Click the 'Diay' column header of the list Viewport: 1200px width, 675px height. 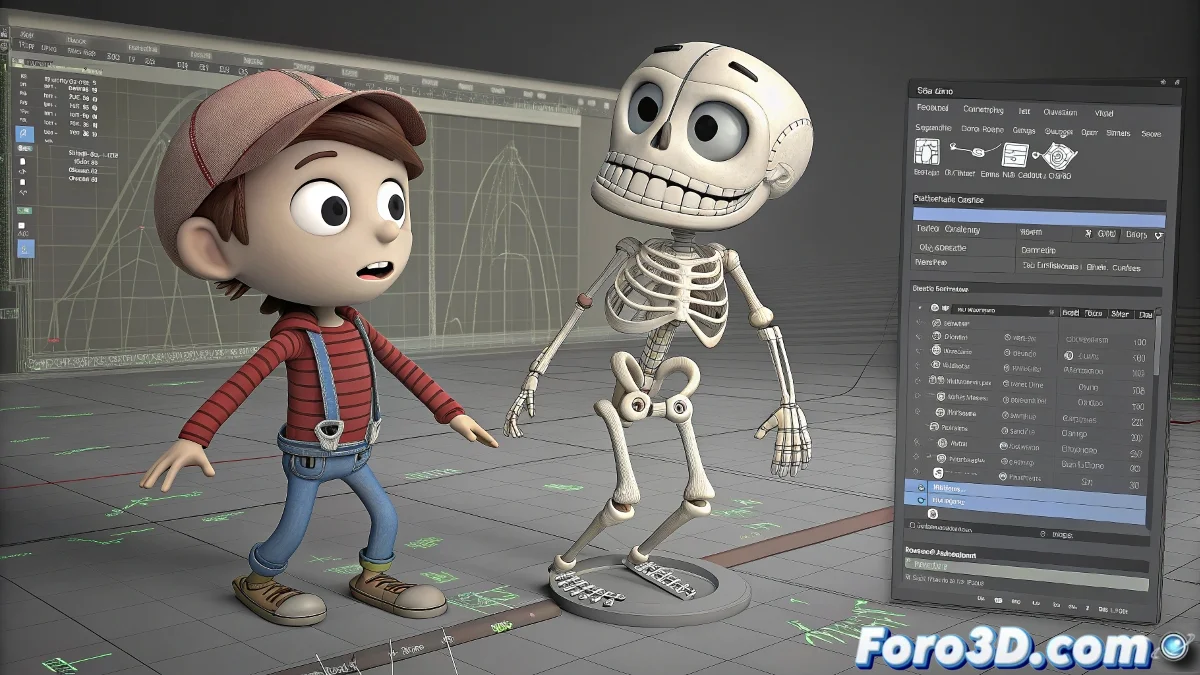tap(1145, 315)
